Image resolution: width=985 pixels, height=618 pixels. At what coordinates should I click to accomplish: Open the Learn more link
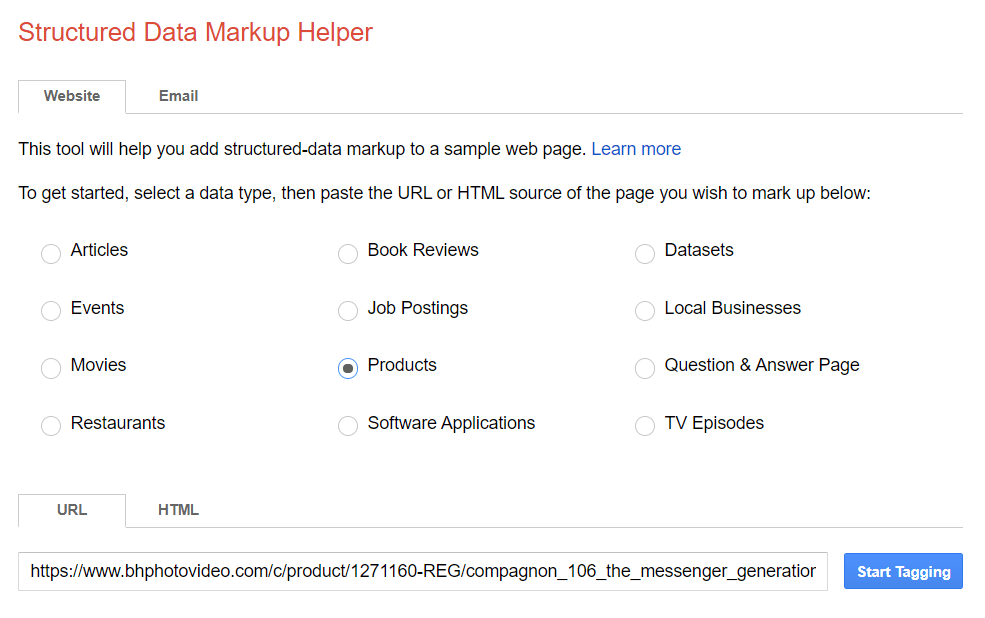636,149
